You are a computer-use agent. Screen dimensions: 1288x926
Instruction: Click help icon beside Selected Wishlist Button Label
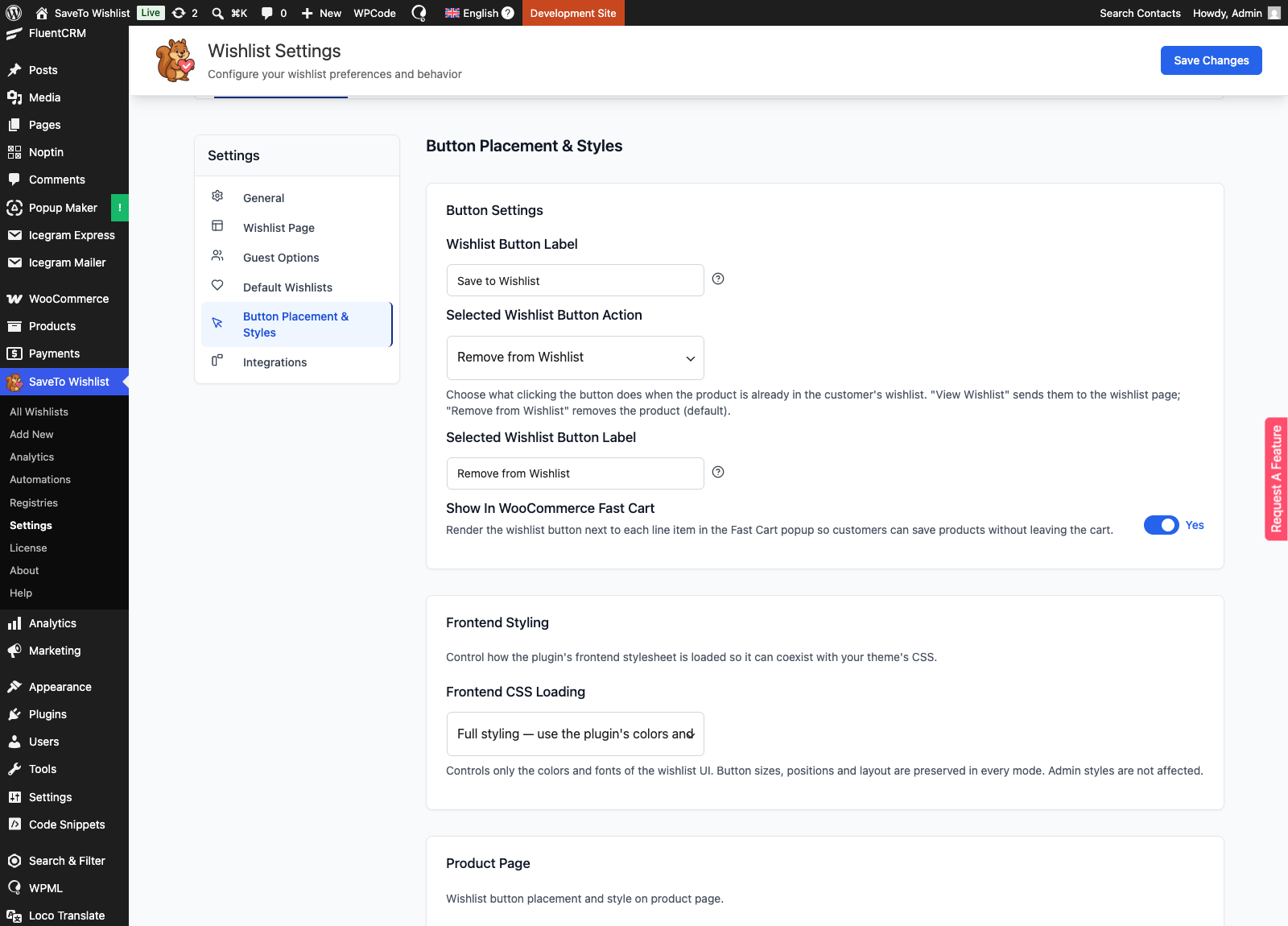pyautogui.click(x=718, y=472)
